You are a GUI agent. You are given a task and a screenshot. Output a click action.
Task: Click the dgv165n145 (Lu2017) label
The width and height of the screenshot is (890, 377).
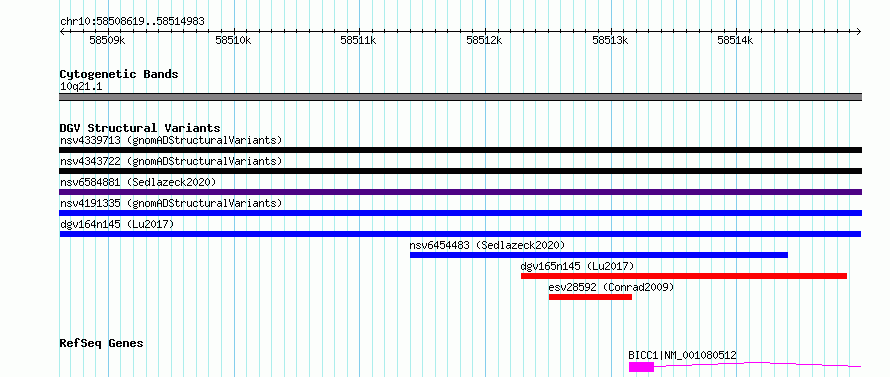(577, 266)
